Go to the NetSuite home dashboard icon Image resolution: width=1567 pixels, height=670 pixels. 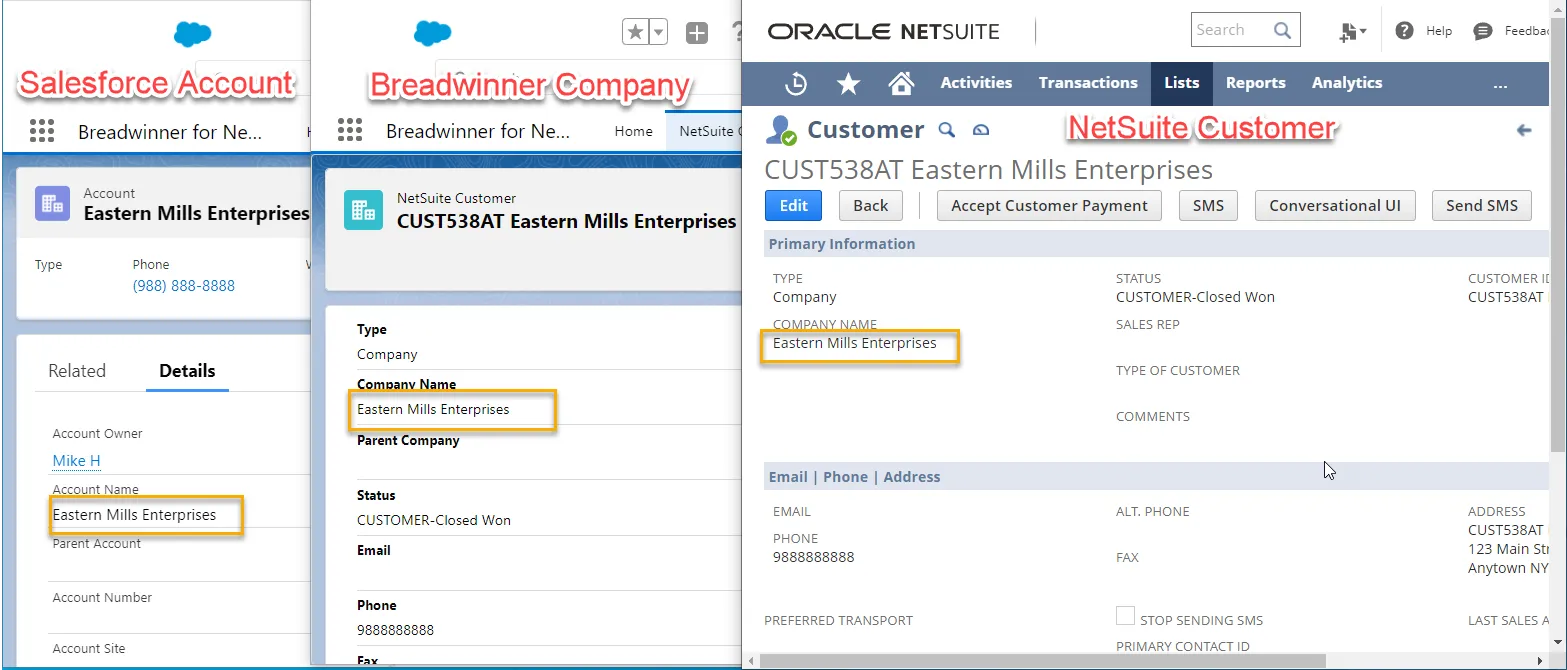901,83
